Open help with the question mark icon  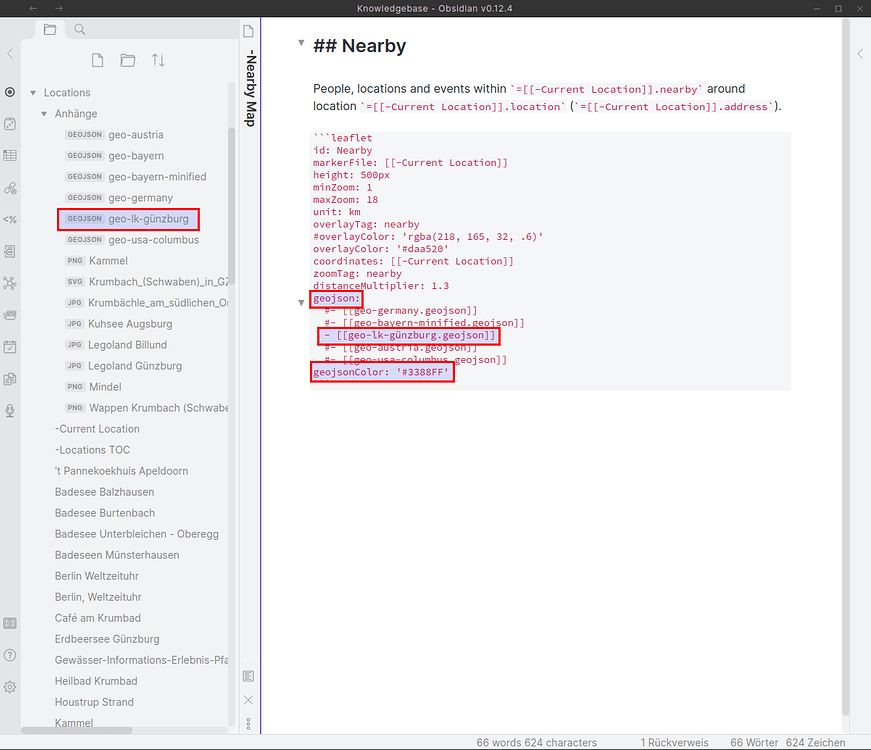pyautogui.click(x=10, y=655)
